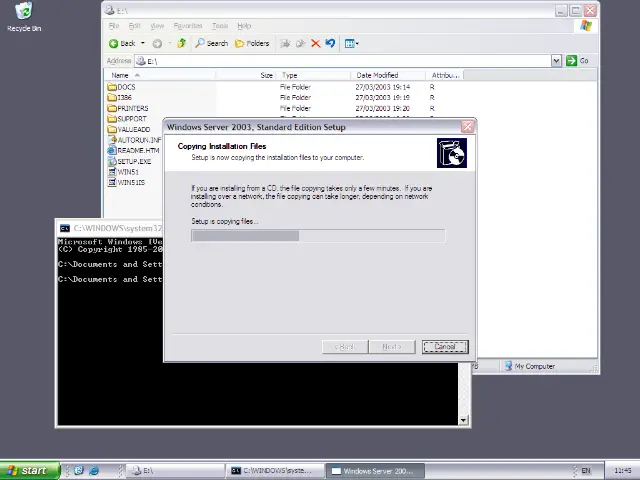Click the red Delete X icon
Viewport: 640px width, 480px height.
pyautogui.click(x=316, y=43)
